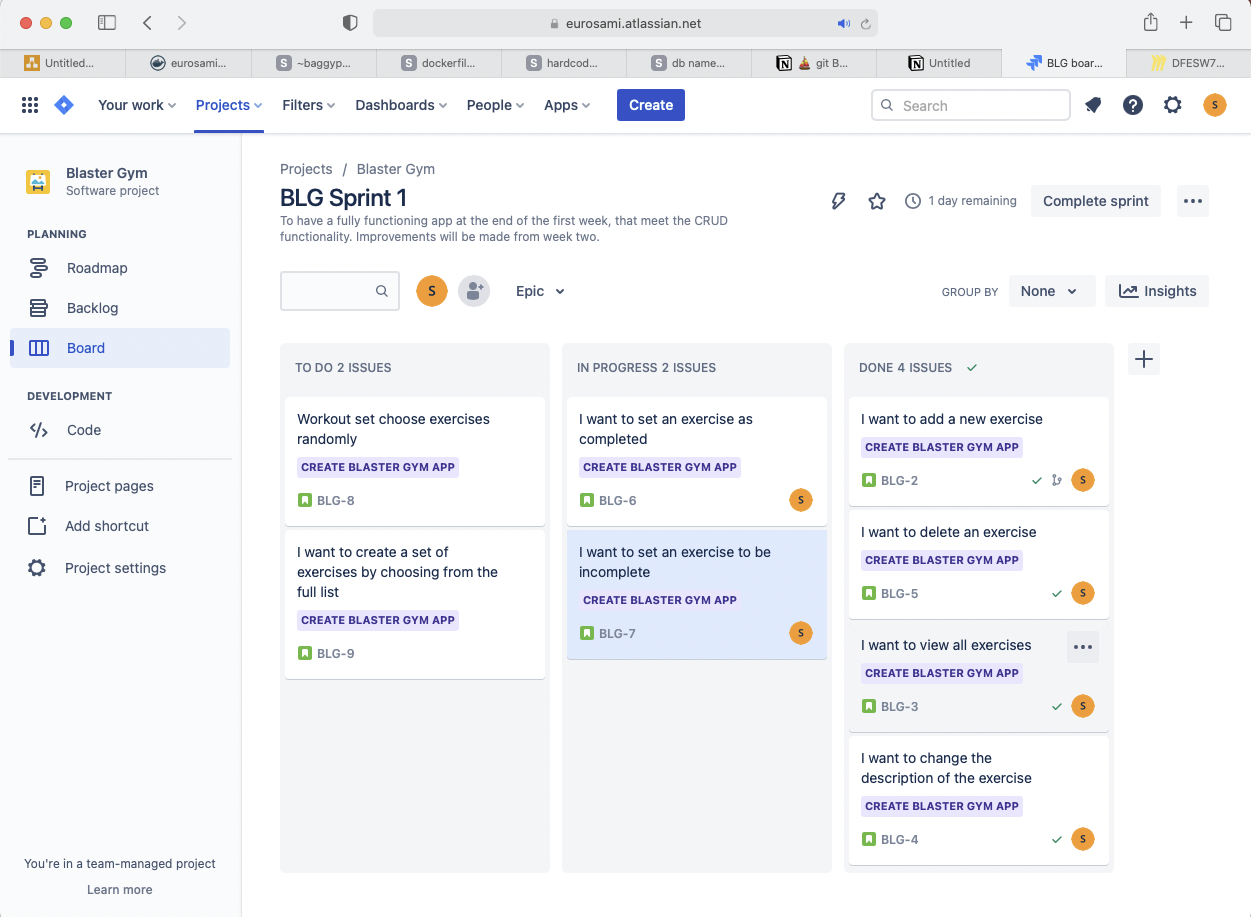Click the Code icon in sidebar
This screenshot has width=1251, height=917.
[37, 430]
